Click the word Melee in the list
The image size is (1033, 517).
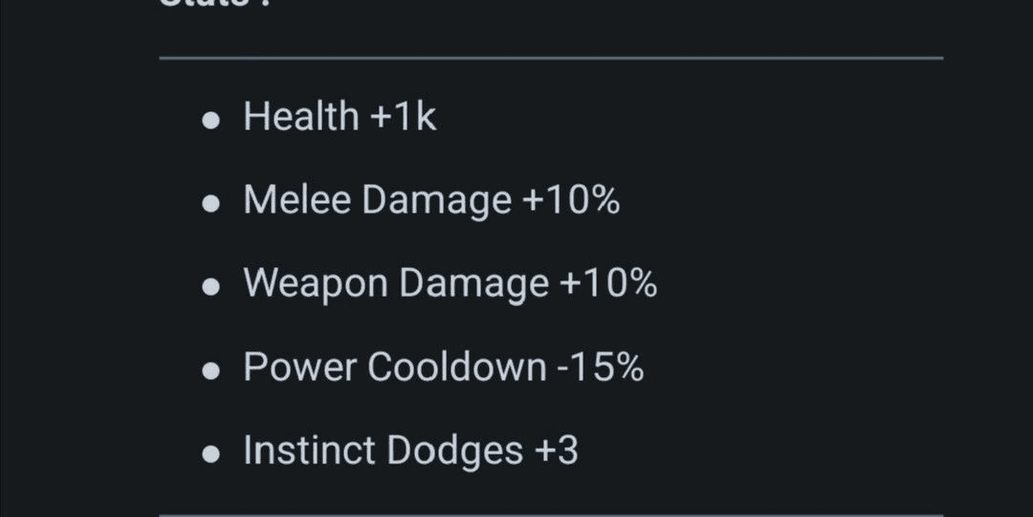(297, 200)
